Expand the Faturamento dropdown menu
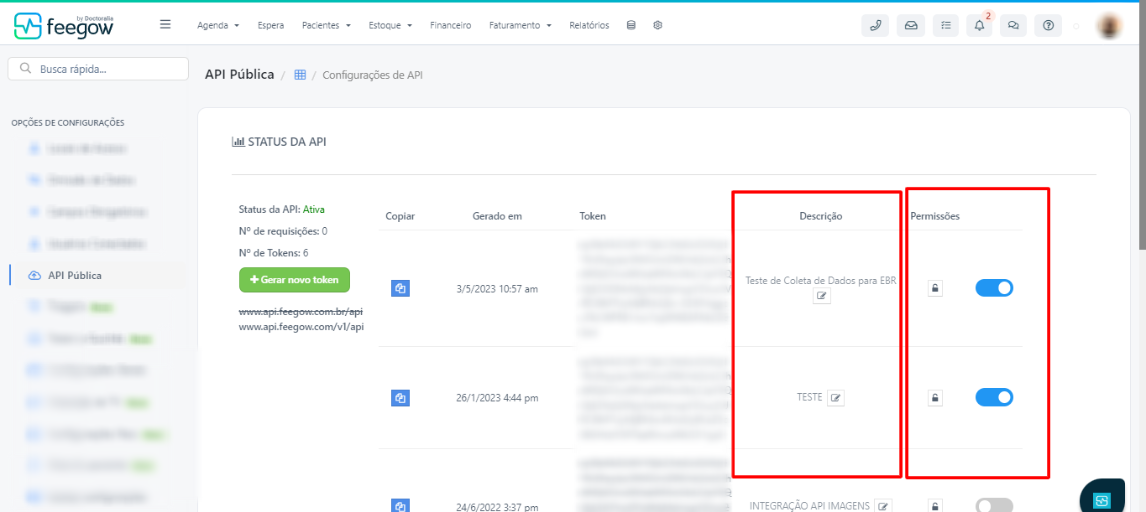This screenshot has width=1146, height=512. (520, 25)
